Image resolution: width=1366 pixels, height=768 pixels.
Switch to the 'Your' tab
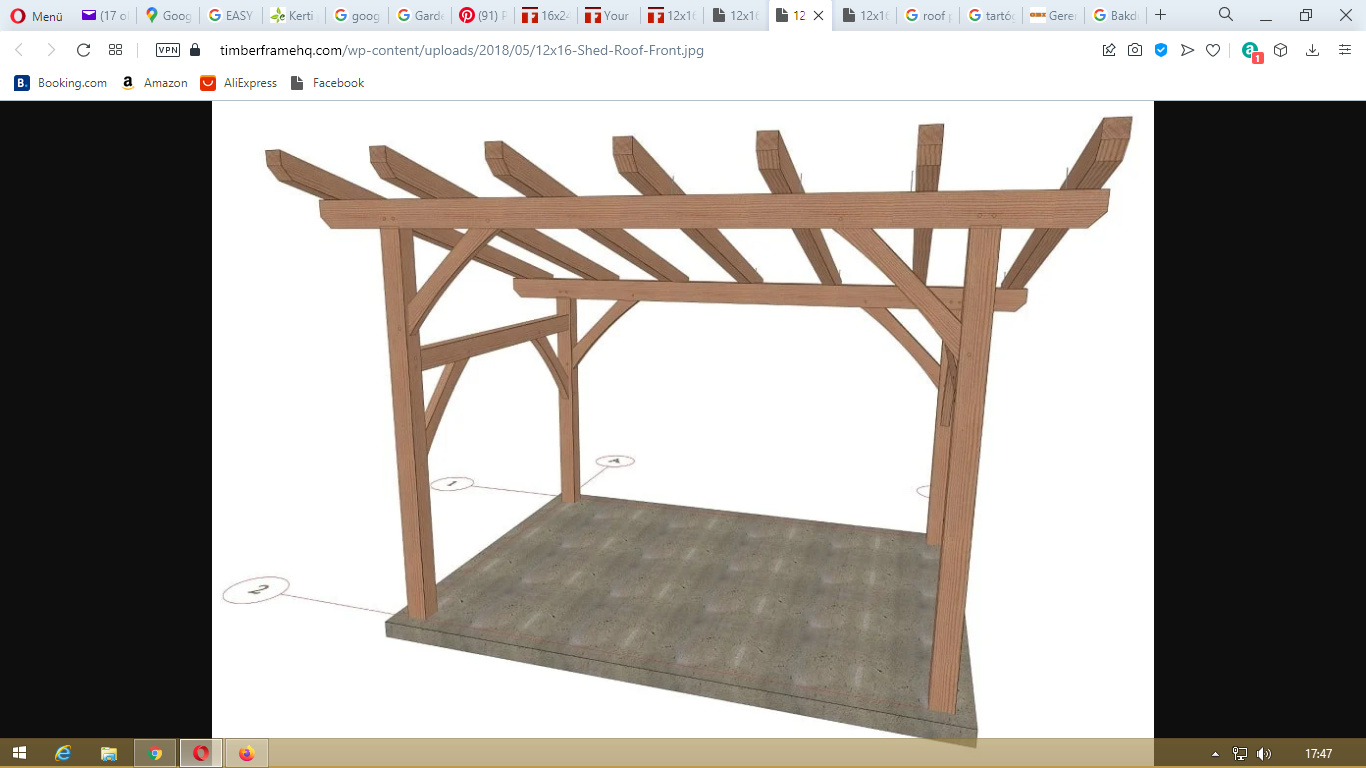pos(608,16)
